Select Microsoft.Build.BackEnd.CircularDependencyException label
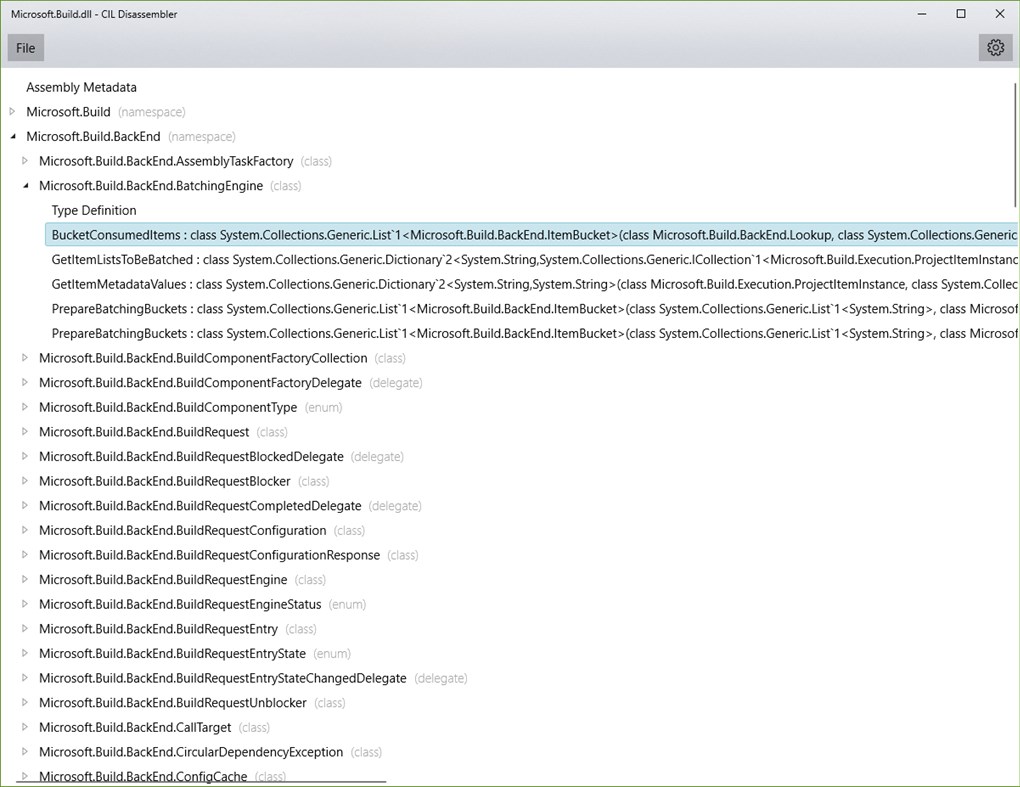The width and height of the screenshot is (1020, 787). click(x=191, y=752)
